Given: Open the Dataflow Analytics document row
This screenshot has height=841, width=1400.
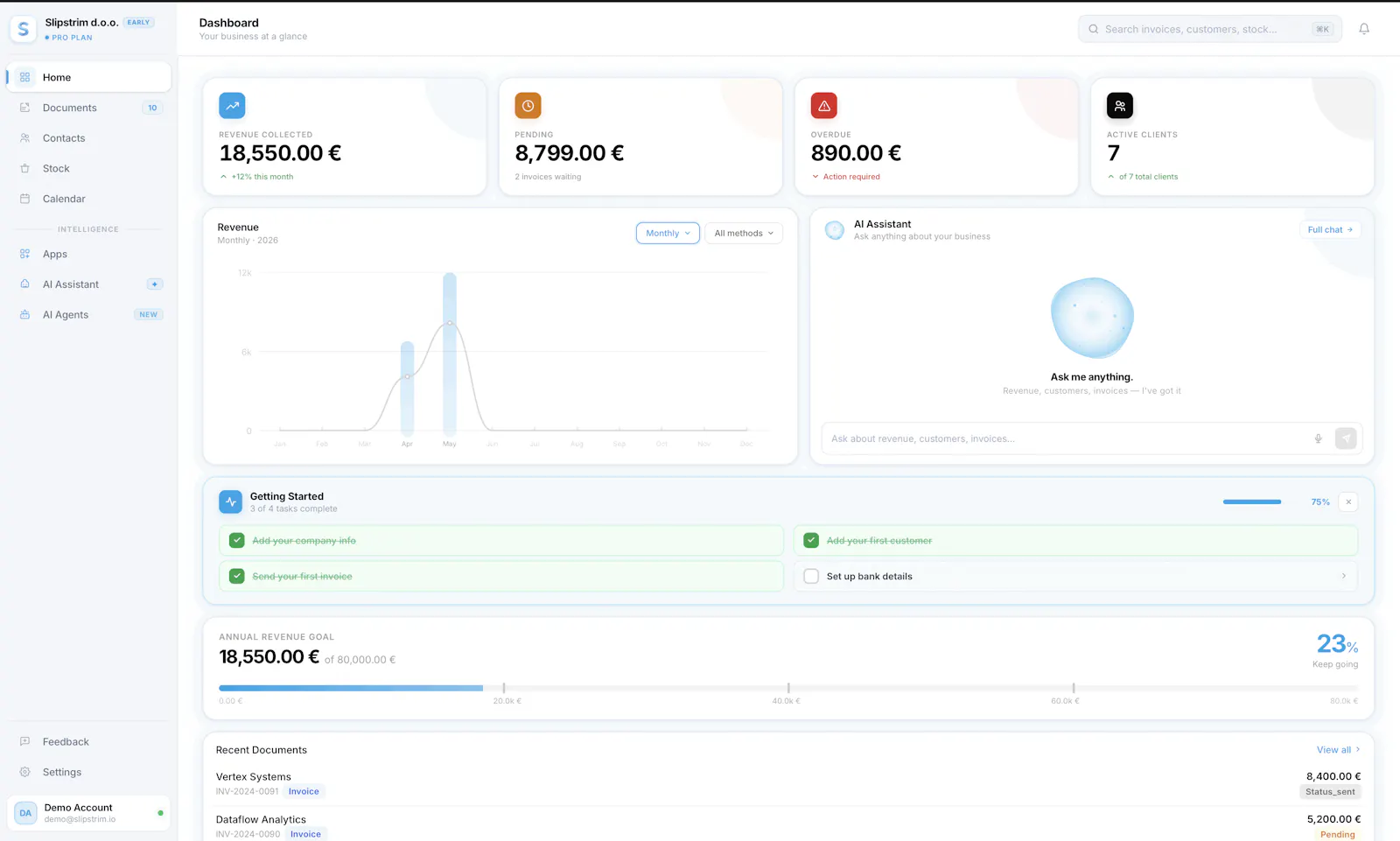Looking at the screenshot, I should click(x=788, y=825).
